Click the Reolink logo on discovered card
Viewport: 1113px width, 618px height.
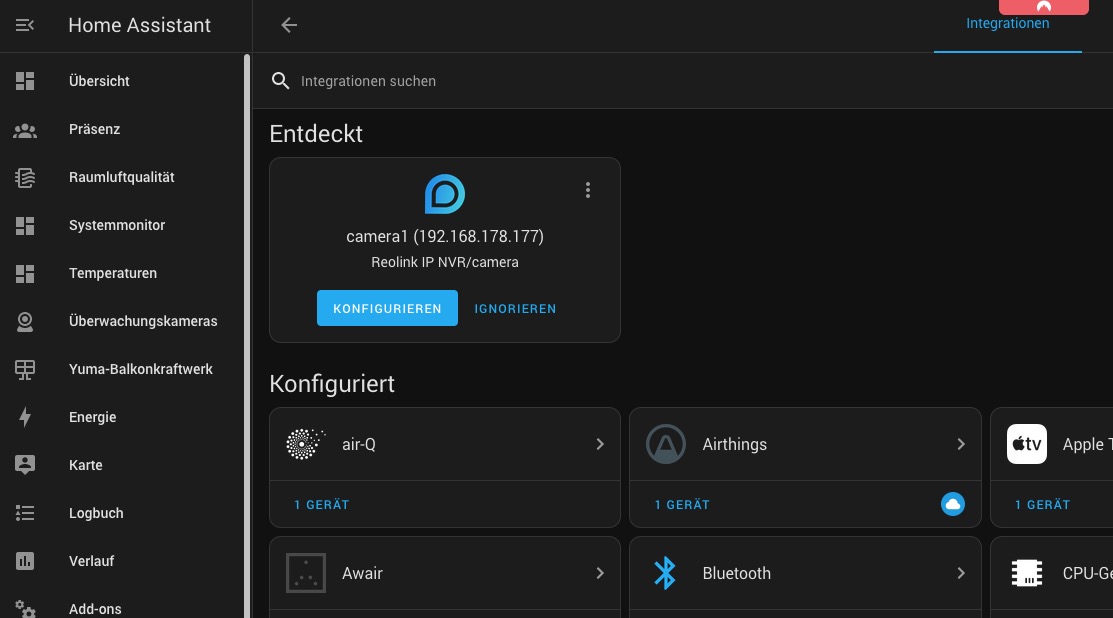pos(445,193)
